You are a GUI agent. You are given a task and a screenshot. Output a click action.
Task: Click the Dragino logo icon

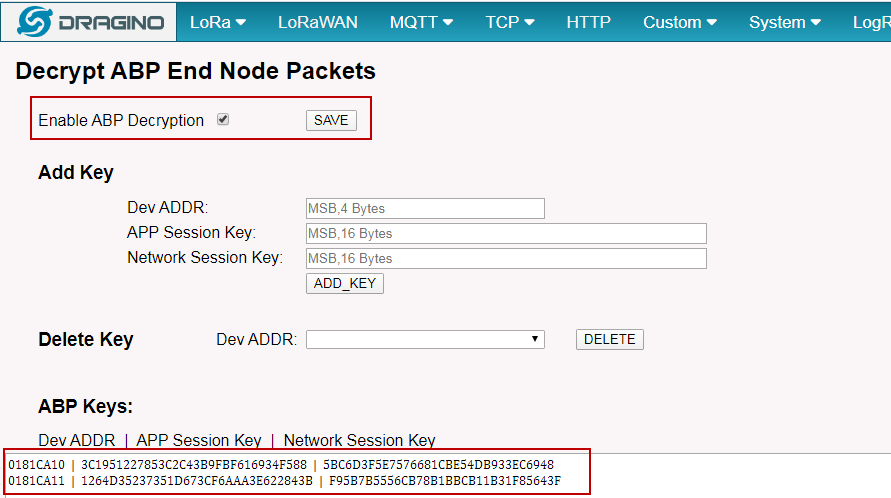point(35,22)
